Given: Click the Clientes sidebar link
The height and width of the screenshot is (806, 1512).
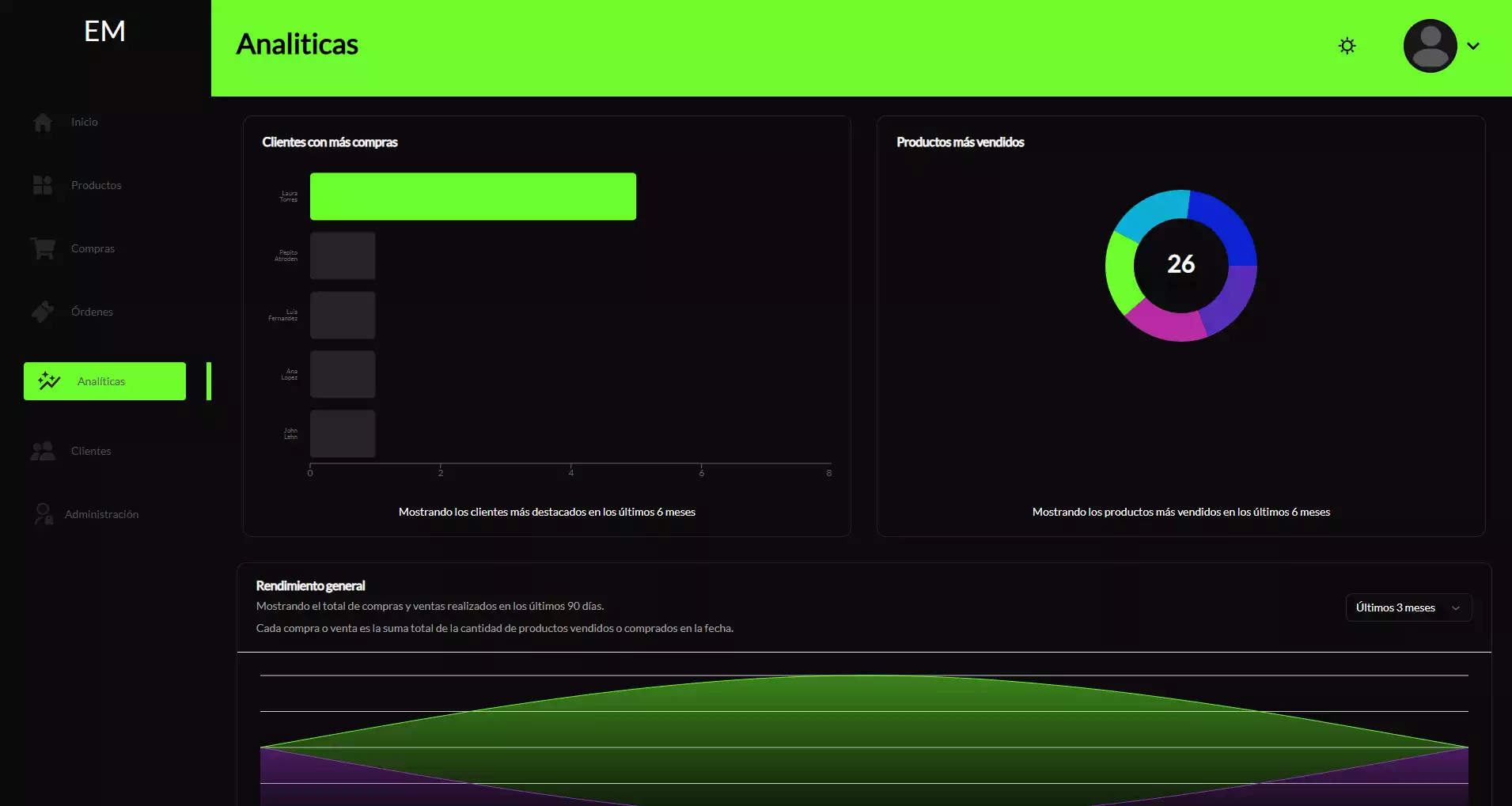Looking at the screenshot, I should point(91,451).
